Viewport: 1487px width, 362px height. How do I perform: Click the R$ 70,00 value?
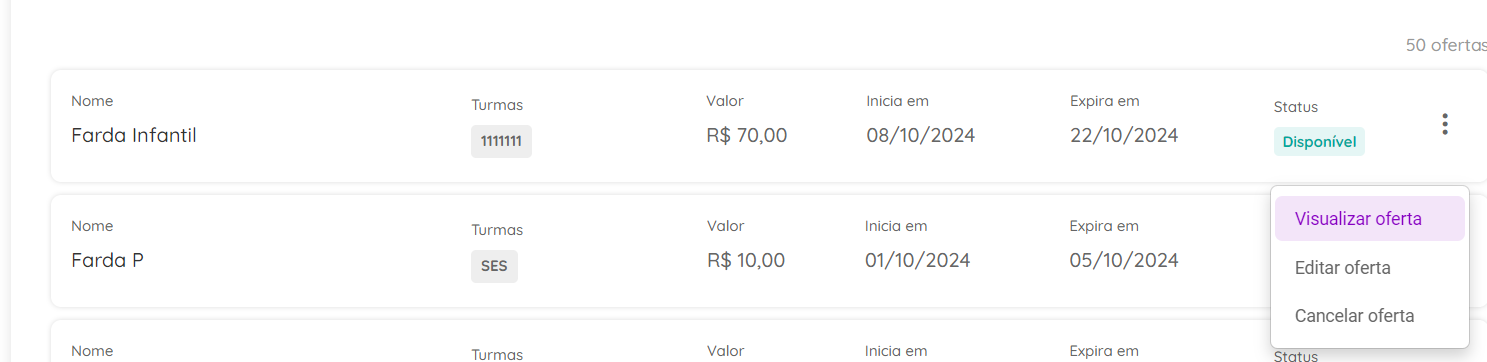point(747,135)
